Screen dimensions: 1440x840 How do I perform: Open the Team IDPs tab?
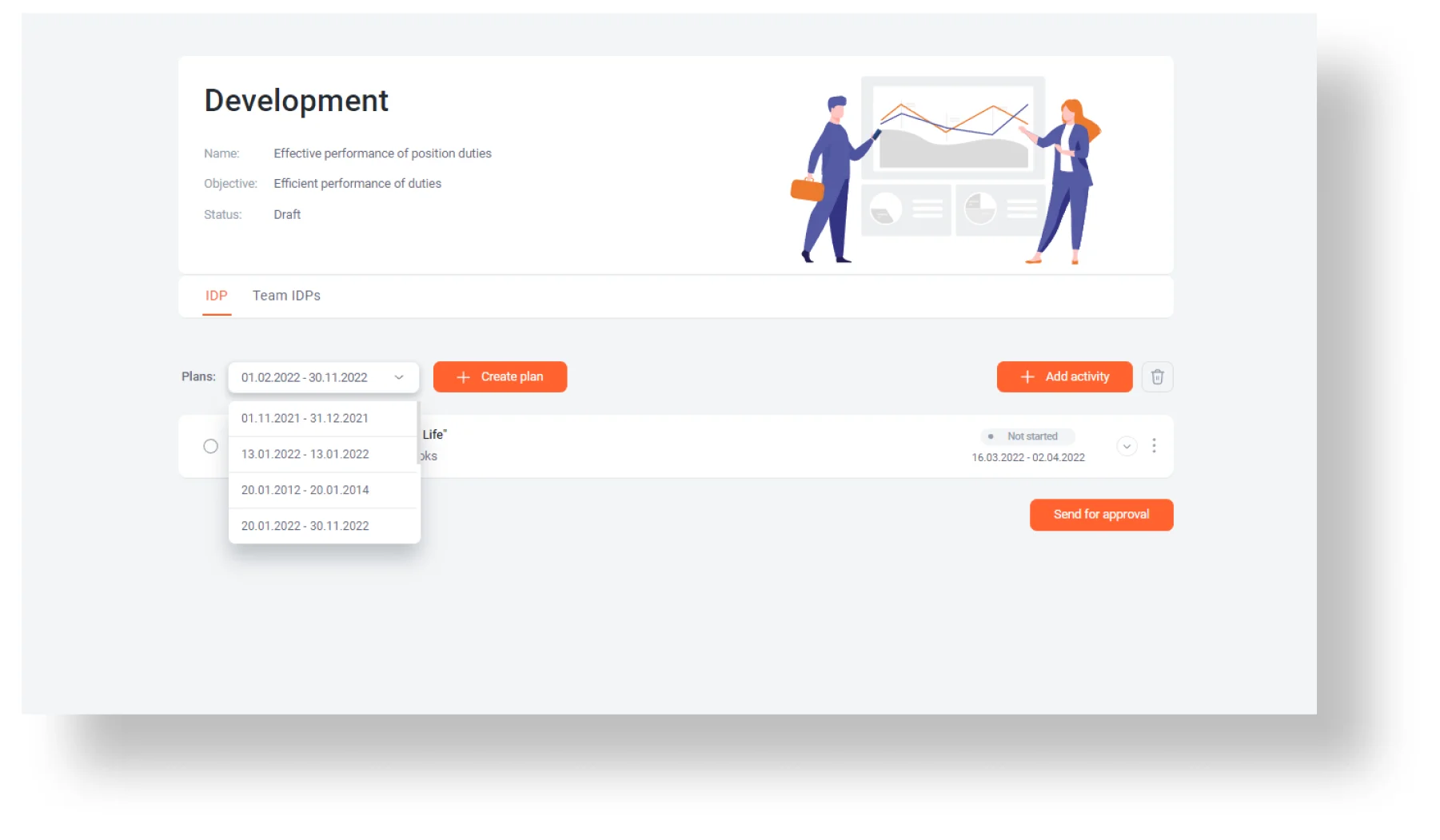pyautogui.click(x=286, y=296)
